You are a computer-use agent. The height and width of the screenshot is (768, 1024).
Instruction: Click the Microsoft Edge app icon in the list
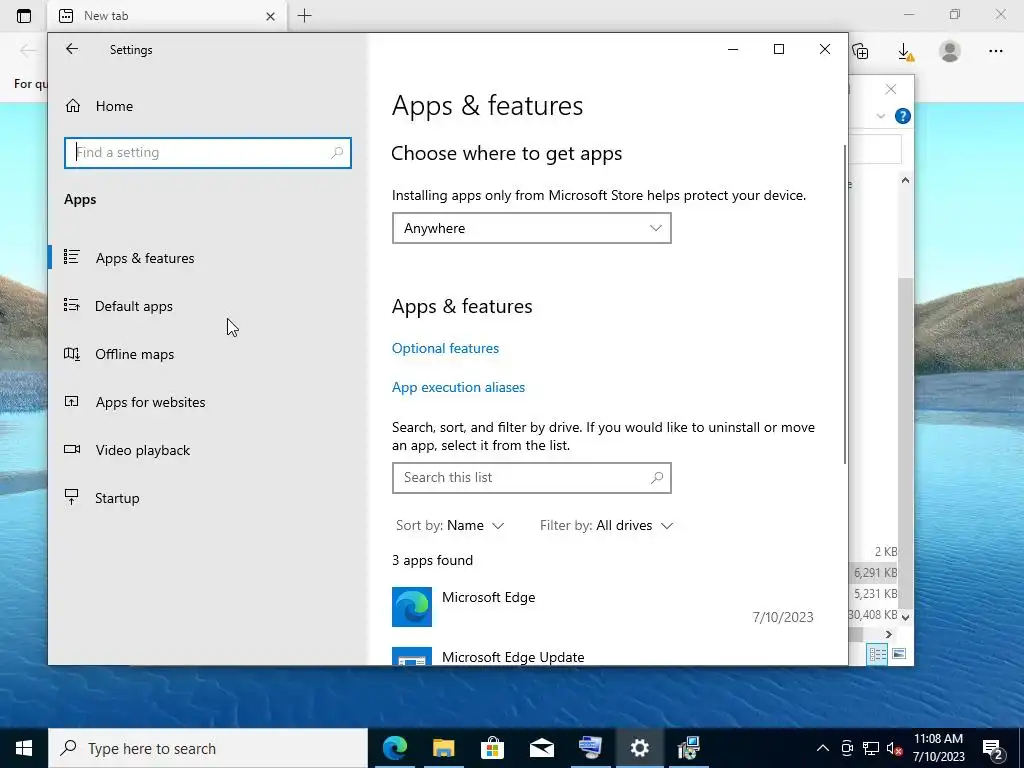411,607
